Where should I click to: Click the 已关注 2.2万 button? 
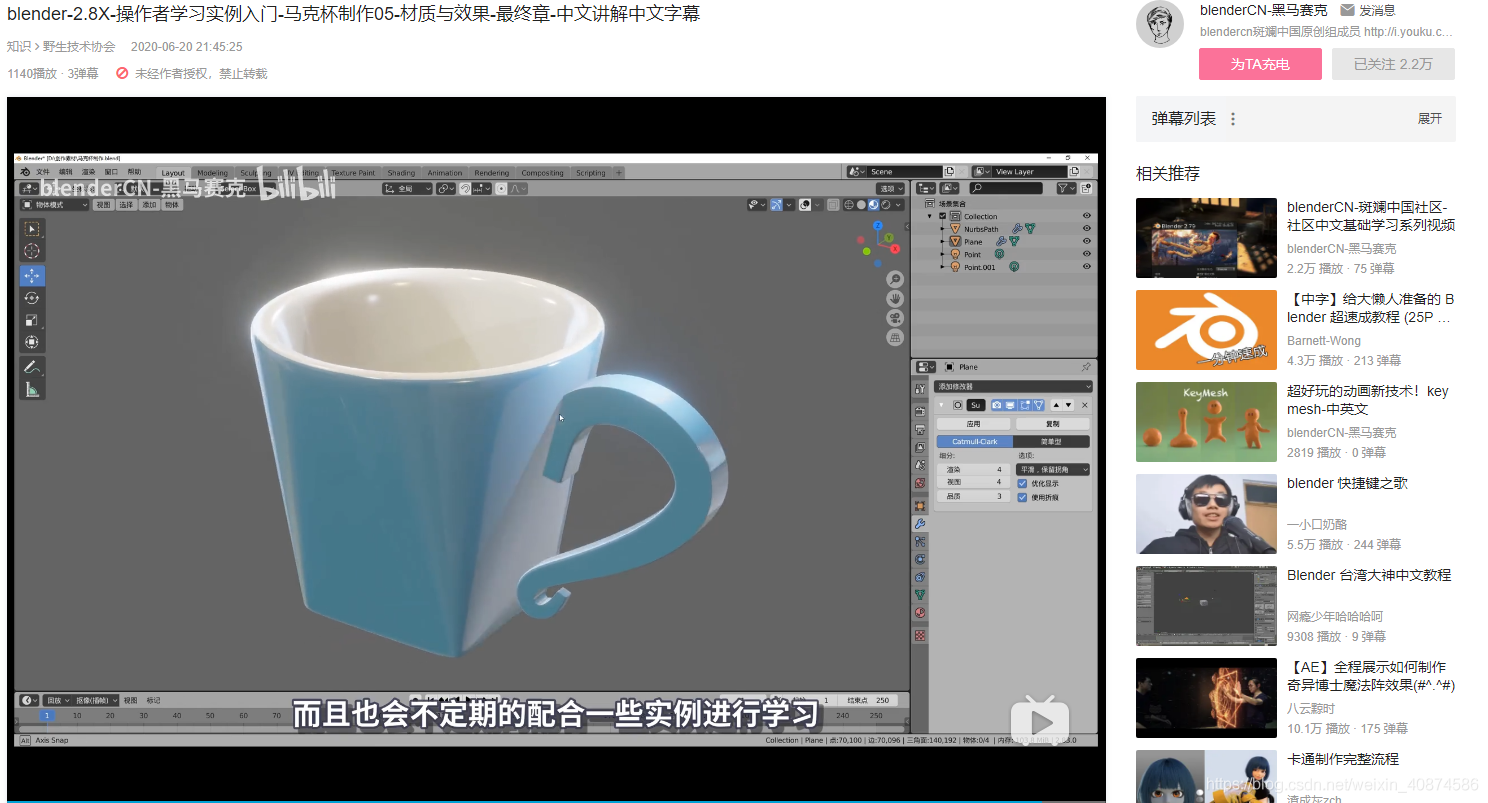point(1393,64)
